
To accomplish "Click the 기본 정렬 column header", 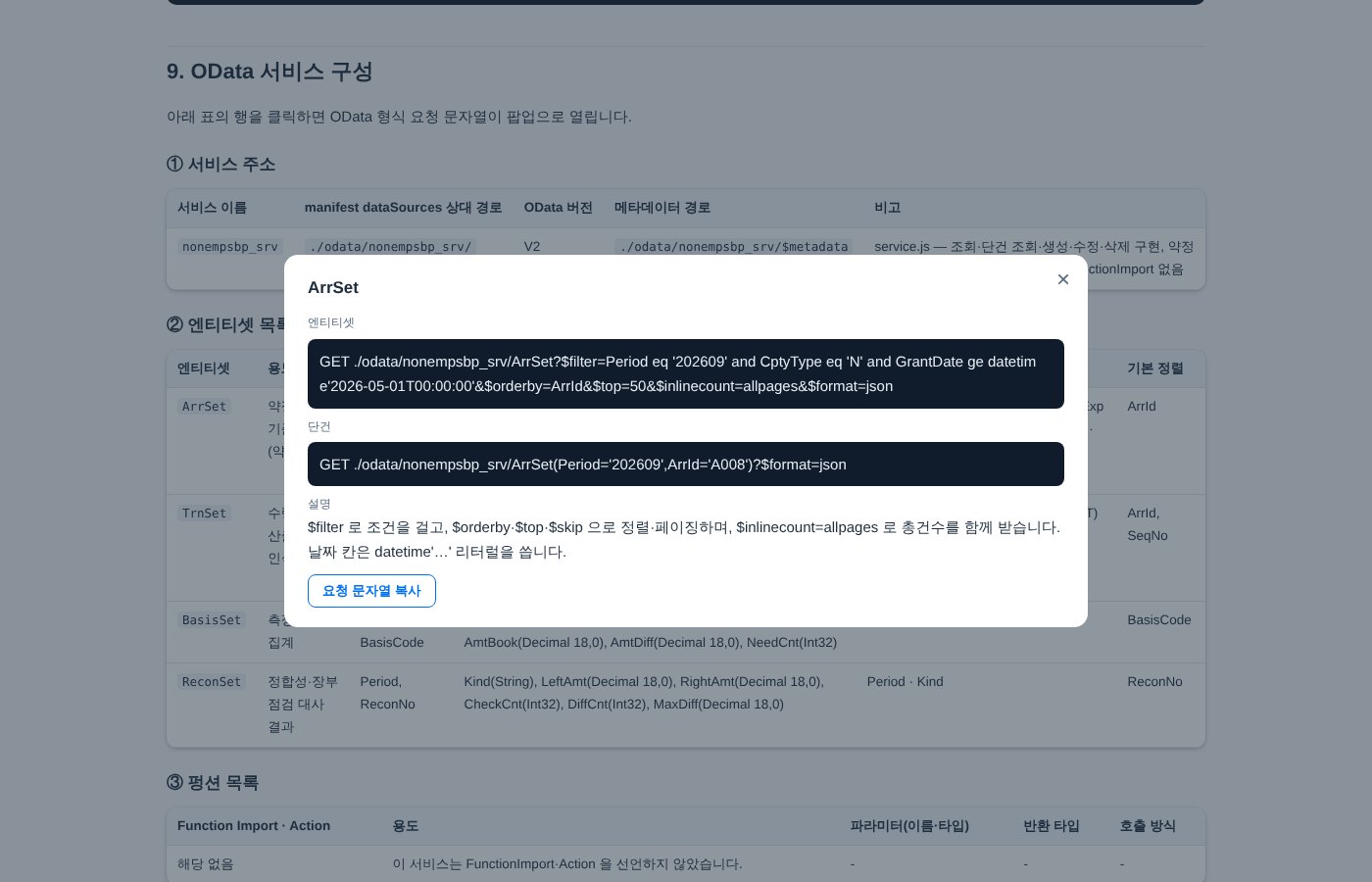I will pos(1155,368).
